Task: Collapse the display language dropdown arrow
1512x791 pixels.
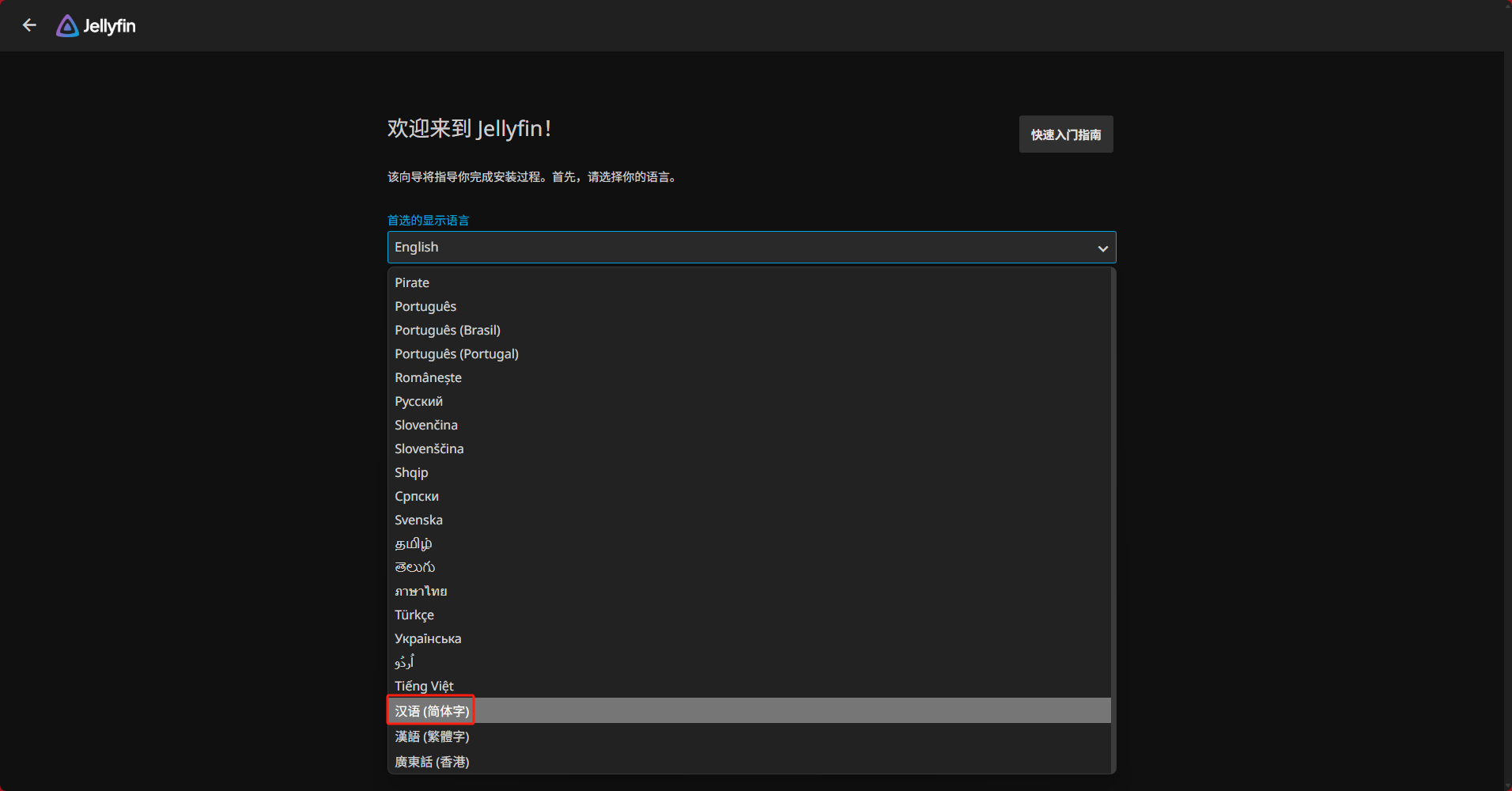Action: click(x=1102, y=248)
